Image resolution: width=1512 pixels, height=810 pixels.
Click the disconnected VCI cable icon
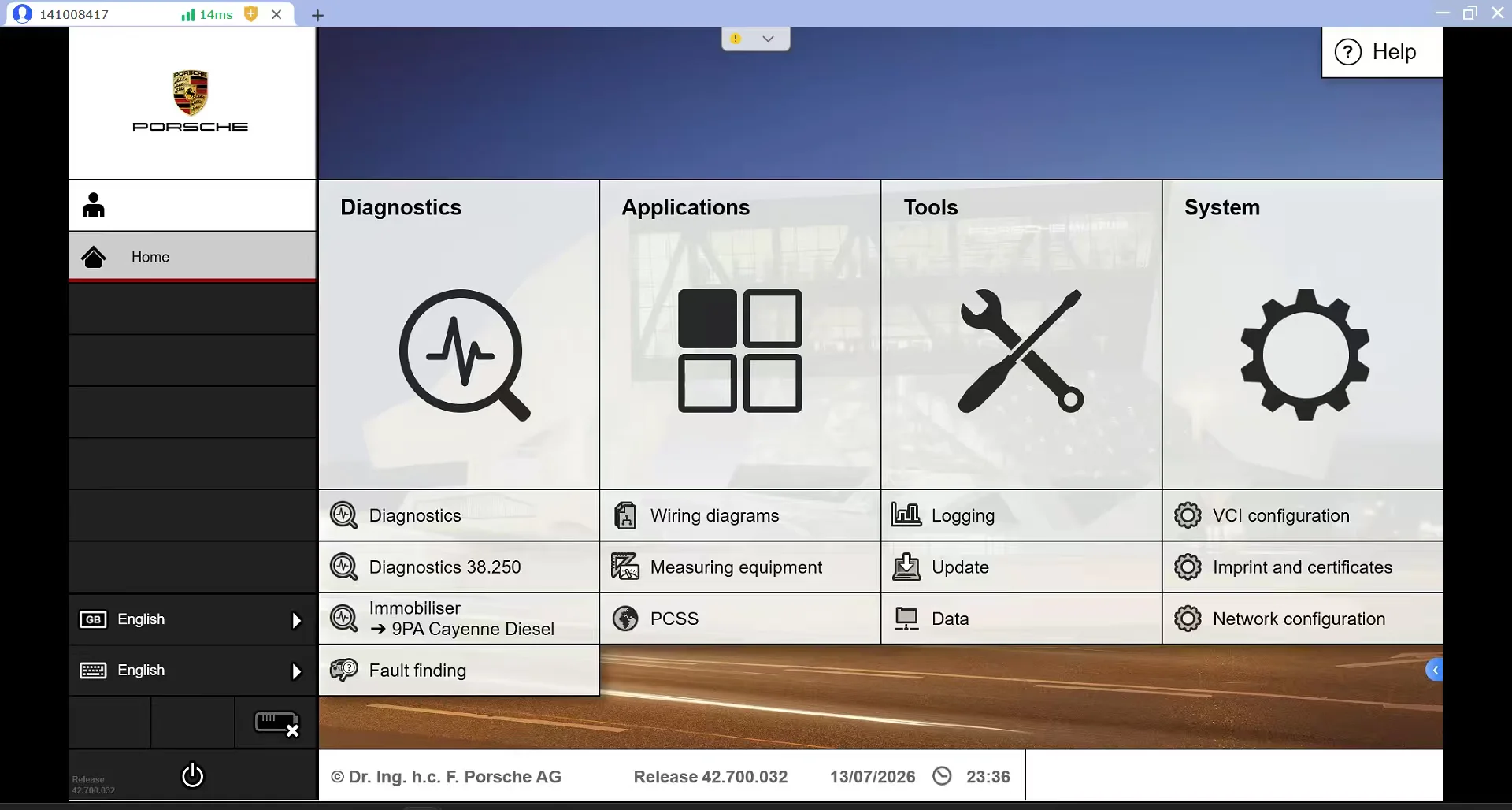click(x=276, y=723)
